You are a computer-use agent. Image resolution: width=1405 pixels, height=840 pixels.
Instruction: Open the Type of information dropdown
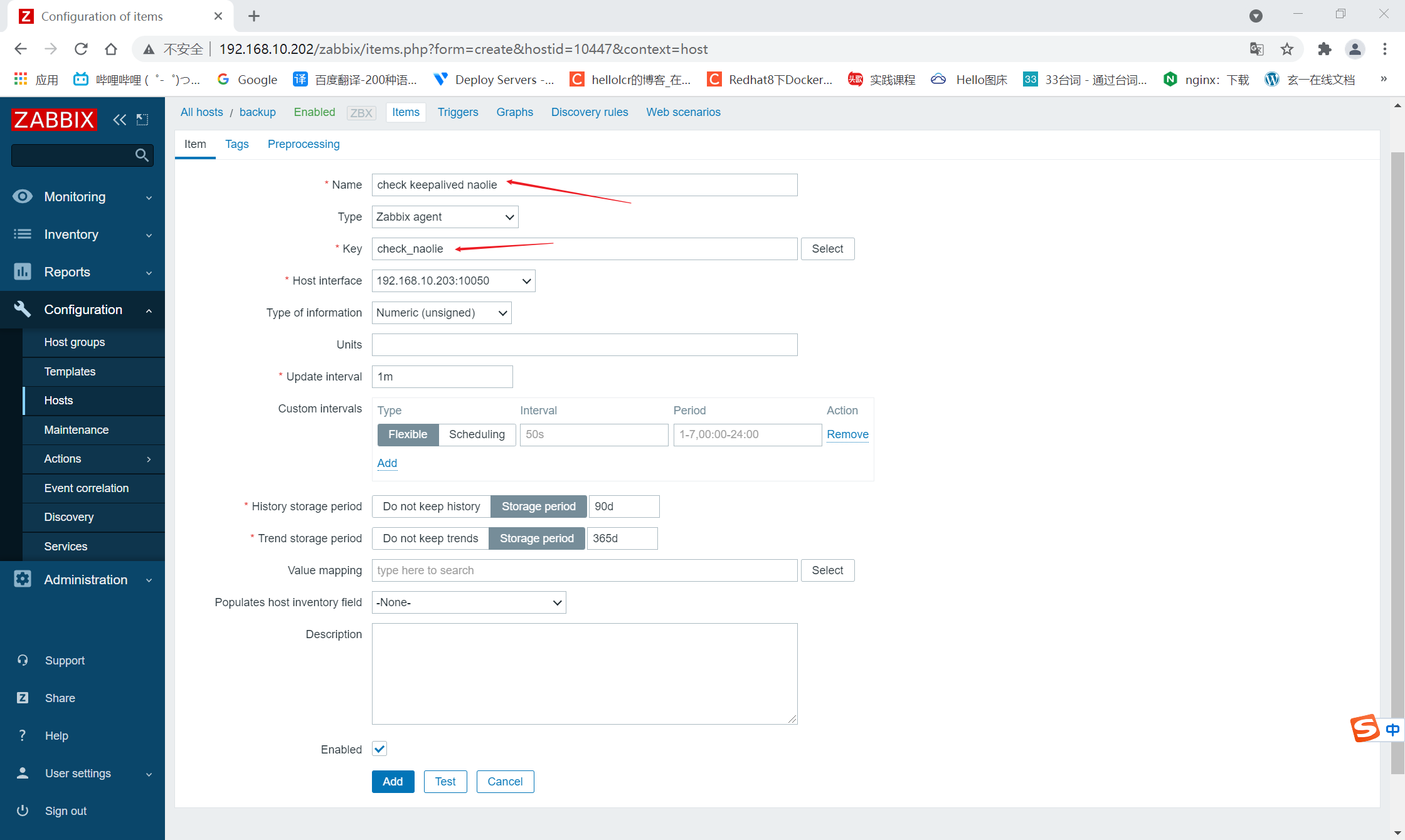pyautogui.click(x=441, y=313)
